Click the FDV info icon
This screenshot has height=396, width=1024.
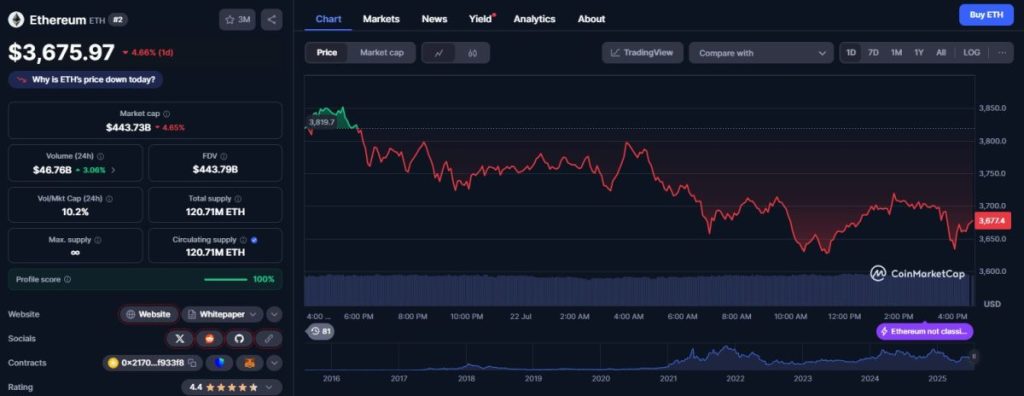[x=224, y=157]
